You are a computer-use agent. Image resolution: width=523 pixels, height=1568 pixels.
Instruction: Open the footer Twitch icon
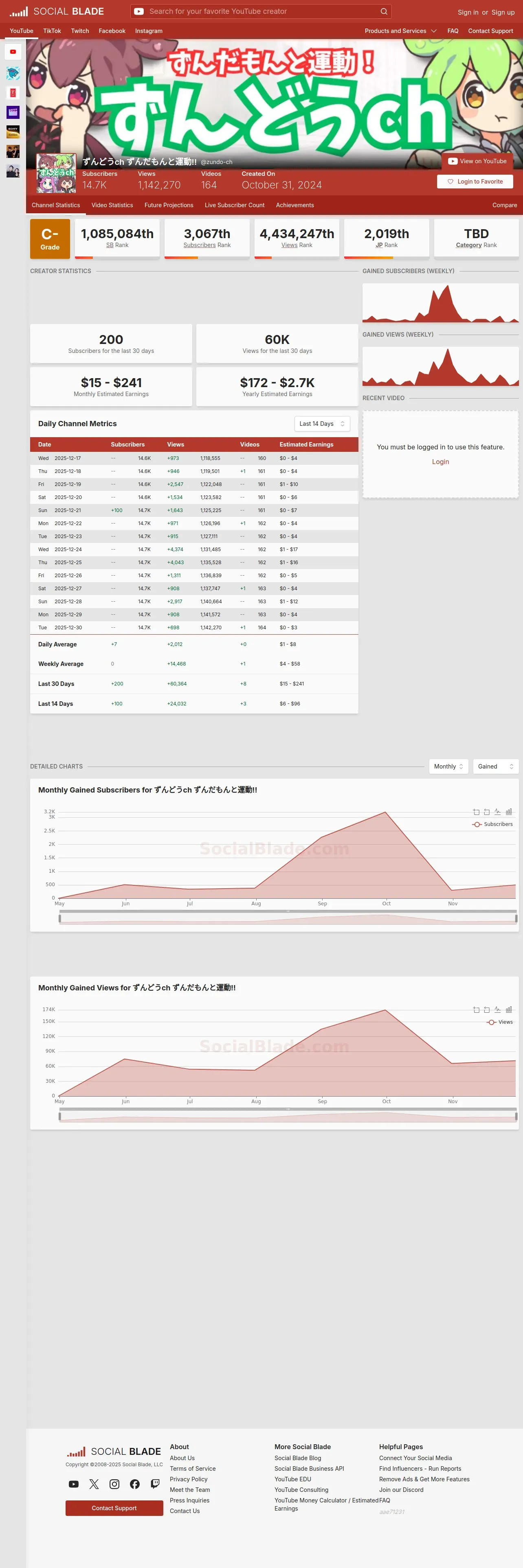coord(155,1484)
